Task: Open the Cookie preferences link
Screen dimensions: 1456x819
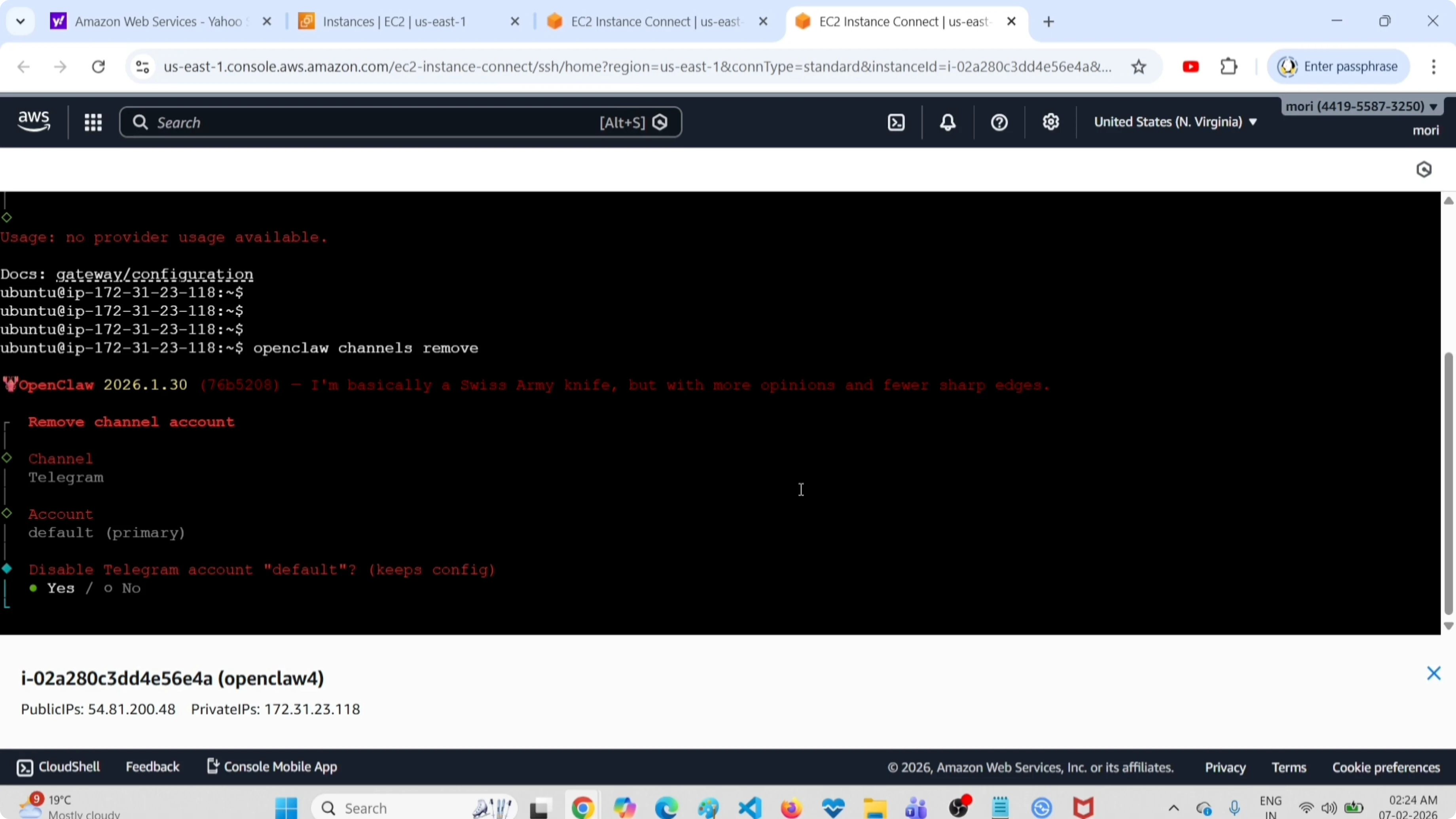Action: (x=1386, y=767)
